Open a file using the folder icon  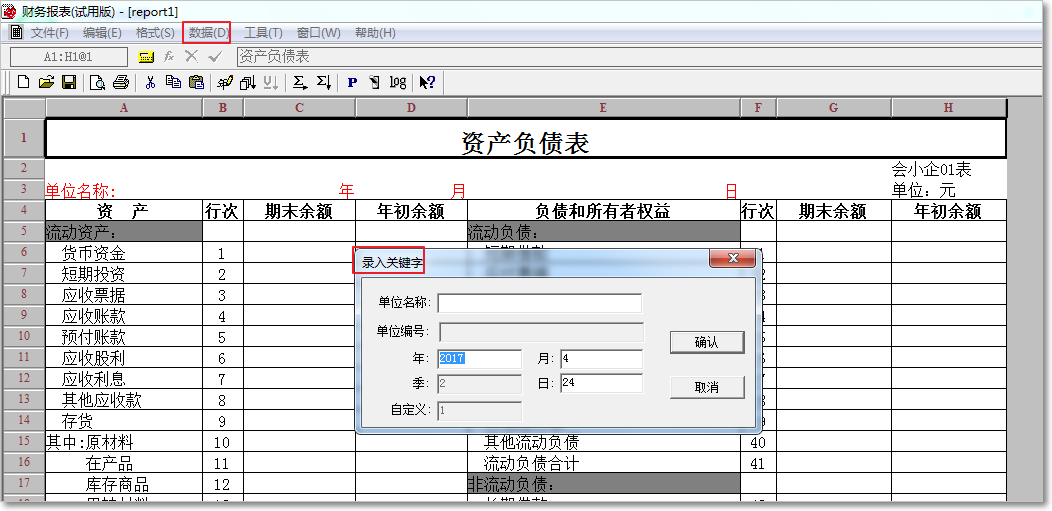[46, 82]
